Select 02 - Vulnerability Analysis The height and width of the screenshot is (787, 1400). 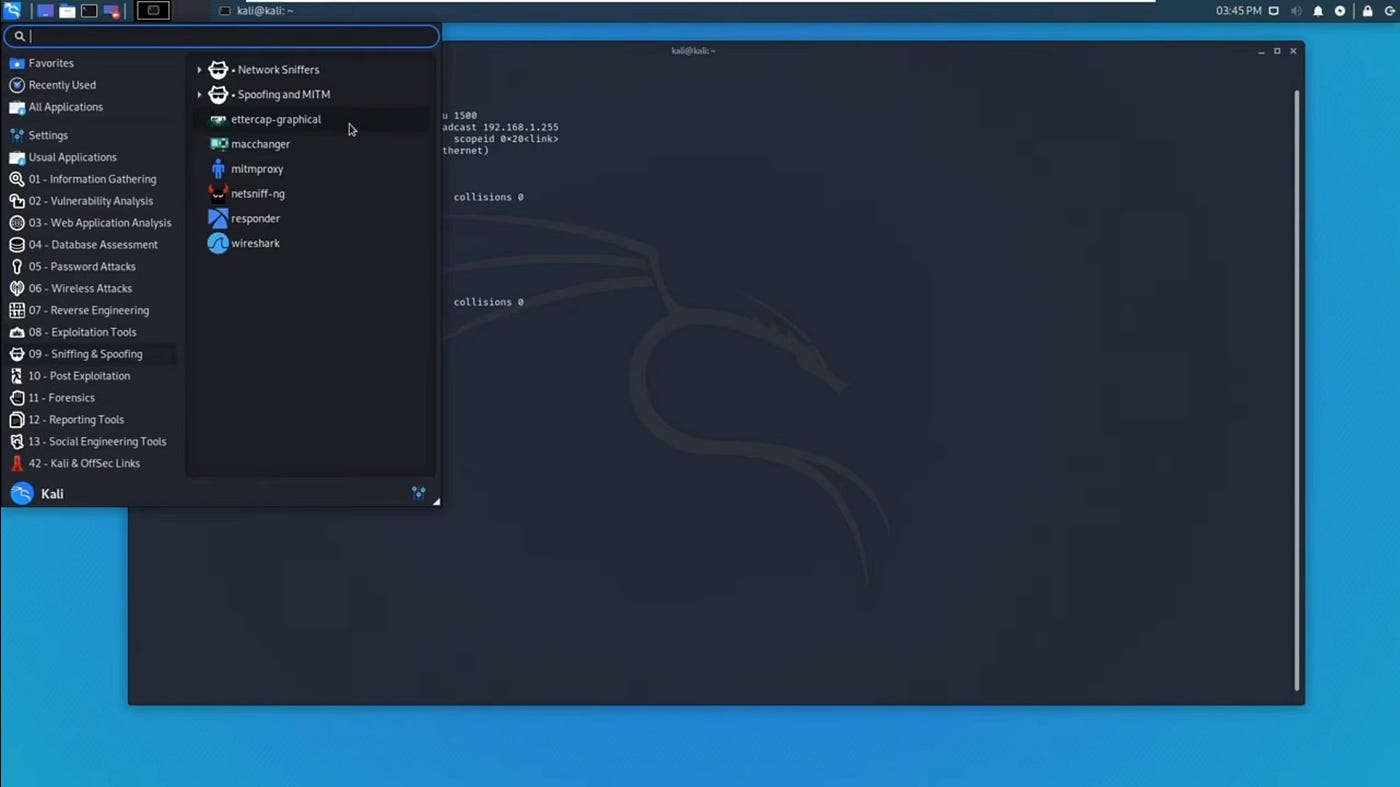(x=92, y=201)
